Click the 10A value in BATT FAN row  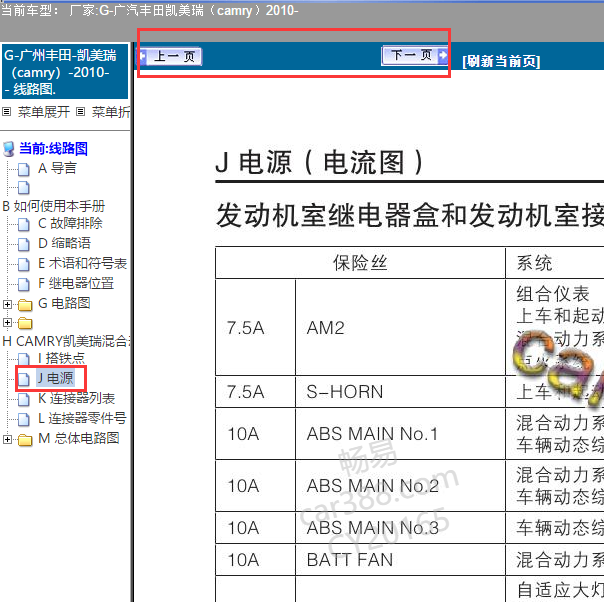243,560
